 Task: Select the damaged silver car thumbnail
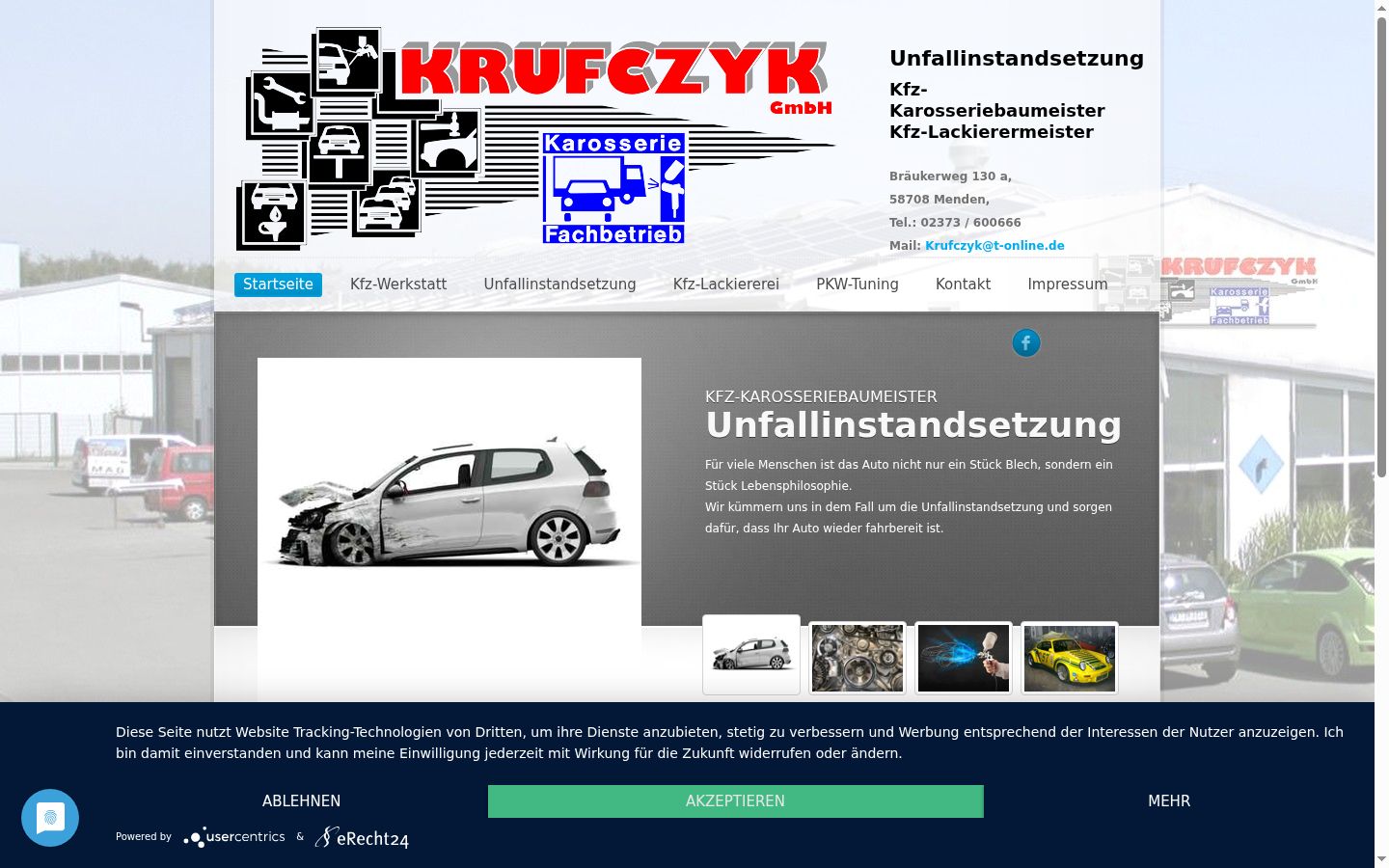point(751,655)
